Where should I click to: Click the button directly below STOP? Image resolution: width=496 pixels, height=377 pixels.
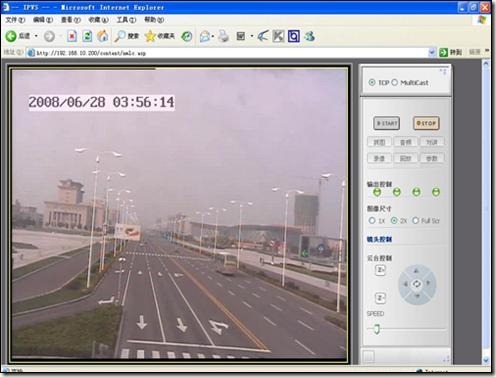coord(432,142)
